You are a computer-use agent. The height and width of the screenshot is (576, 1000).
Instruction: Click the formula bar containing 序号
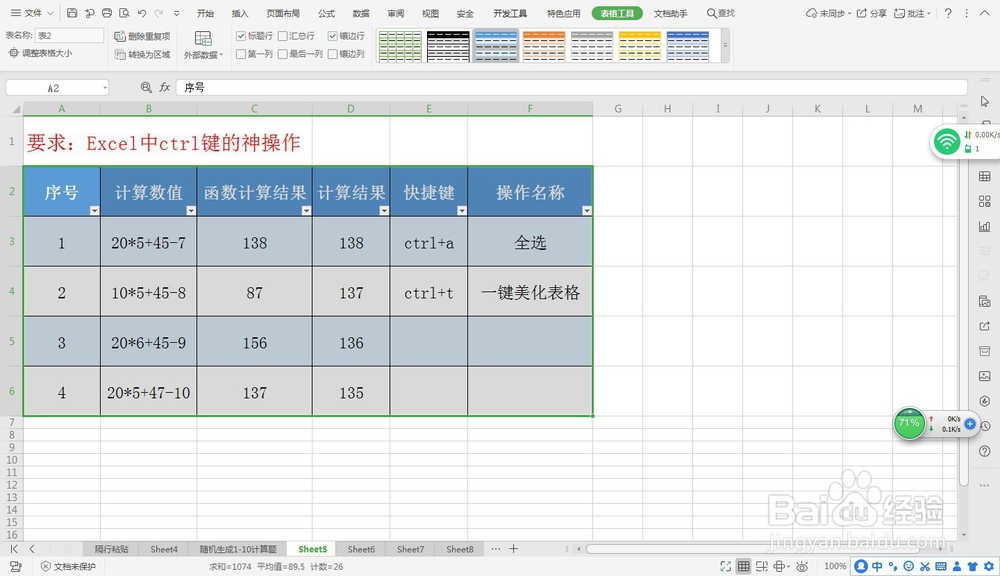click(571, 87)
